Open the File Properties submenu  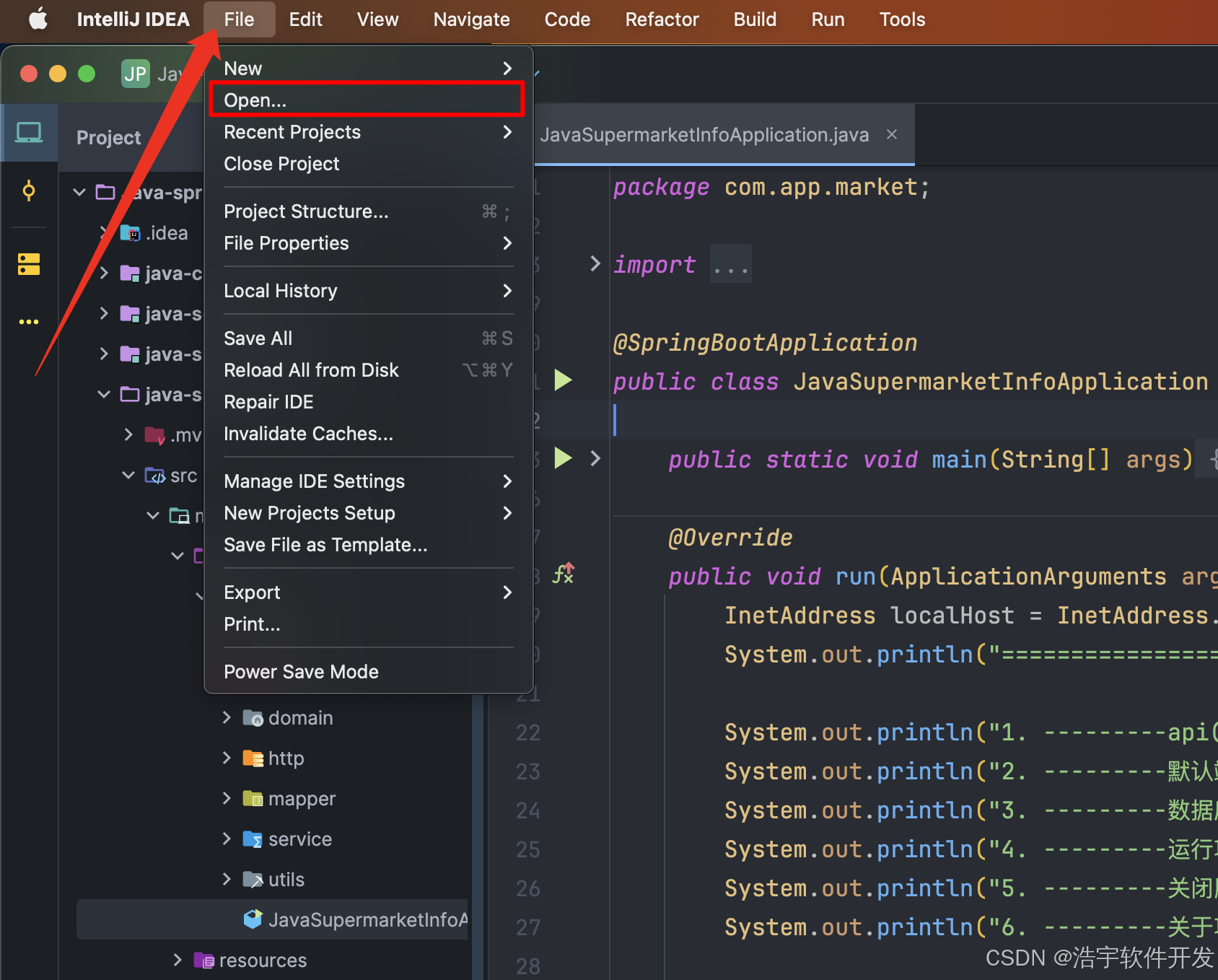click(x=369, y=243)
